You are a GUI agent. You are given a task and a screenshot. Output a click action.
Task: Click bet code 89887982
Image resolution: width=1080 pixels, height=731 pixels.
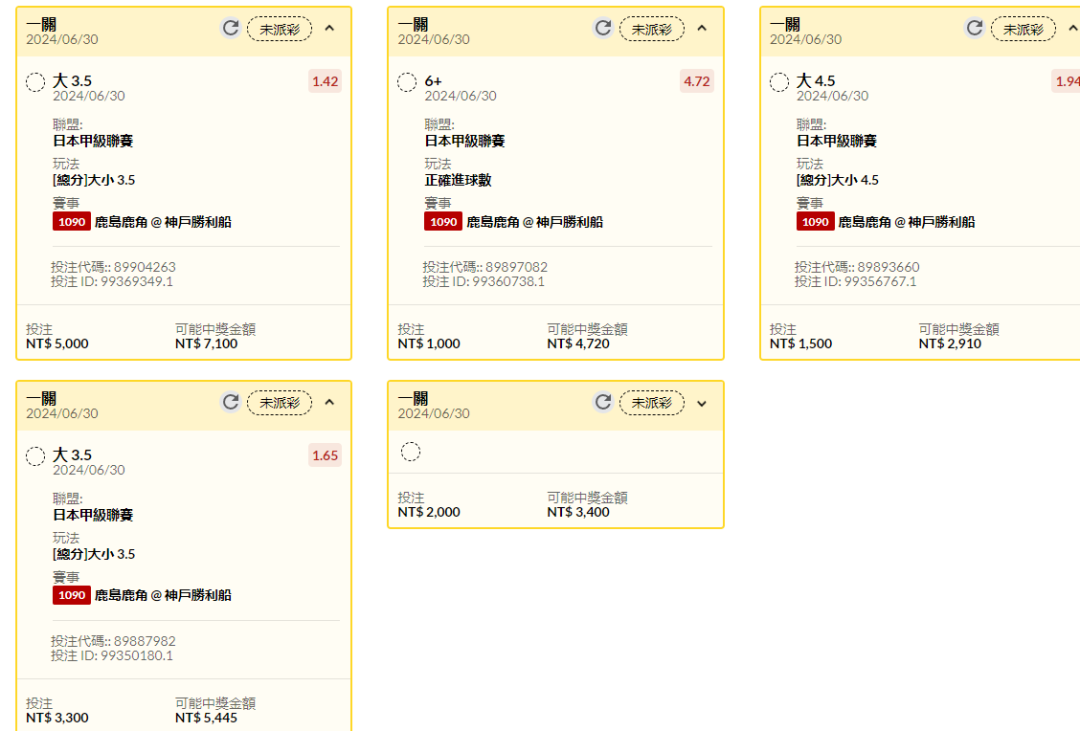pyautogui.click(x=145, y=641)
